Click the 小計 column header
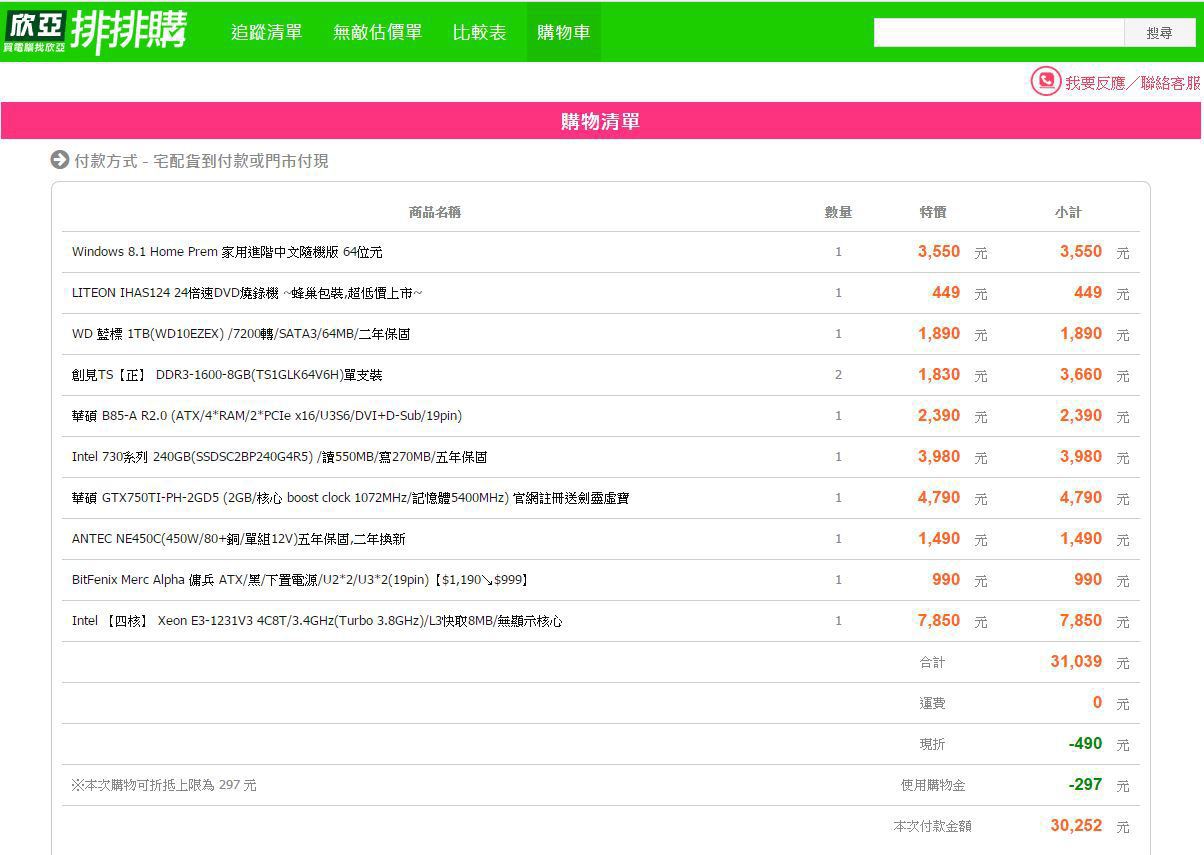This screenshot has height=855, width=1204. (x=1068, y=212)
